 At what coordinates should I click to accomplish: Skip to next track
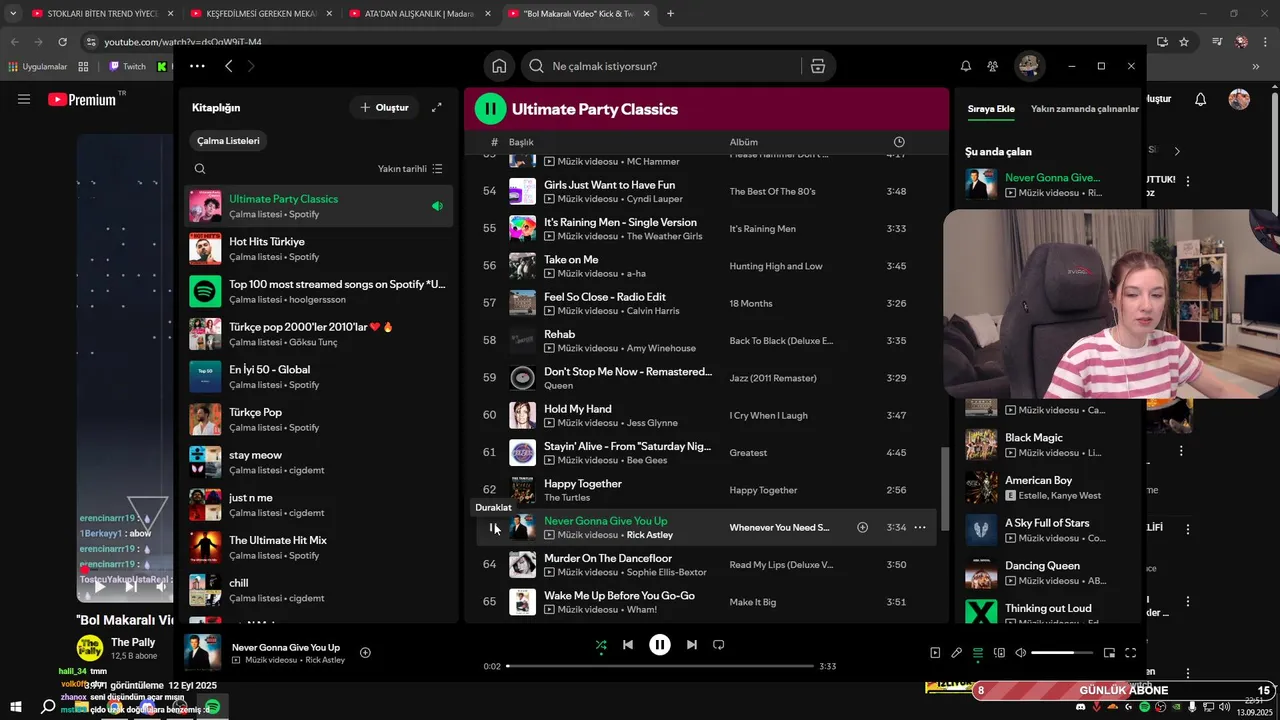[691, 645]
